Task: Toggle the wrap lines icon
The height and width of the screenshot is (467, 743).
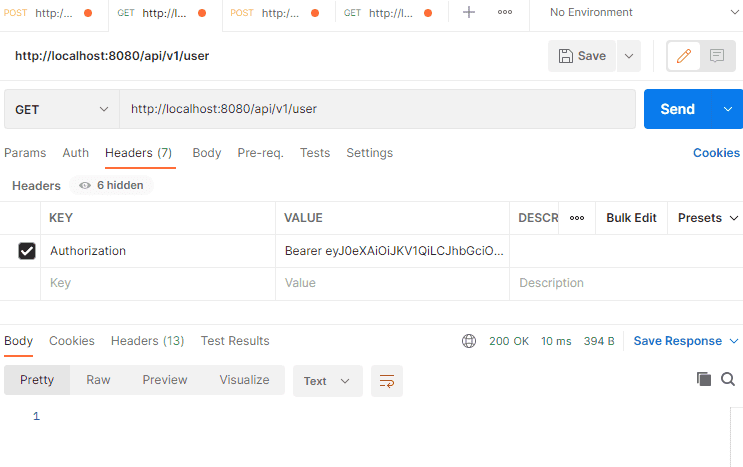Action: 387,381
